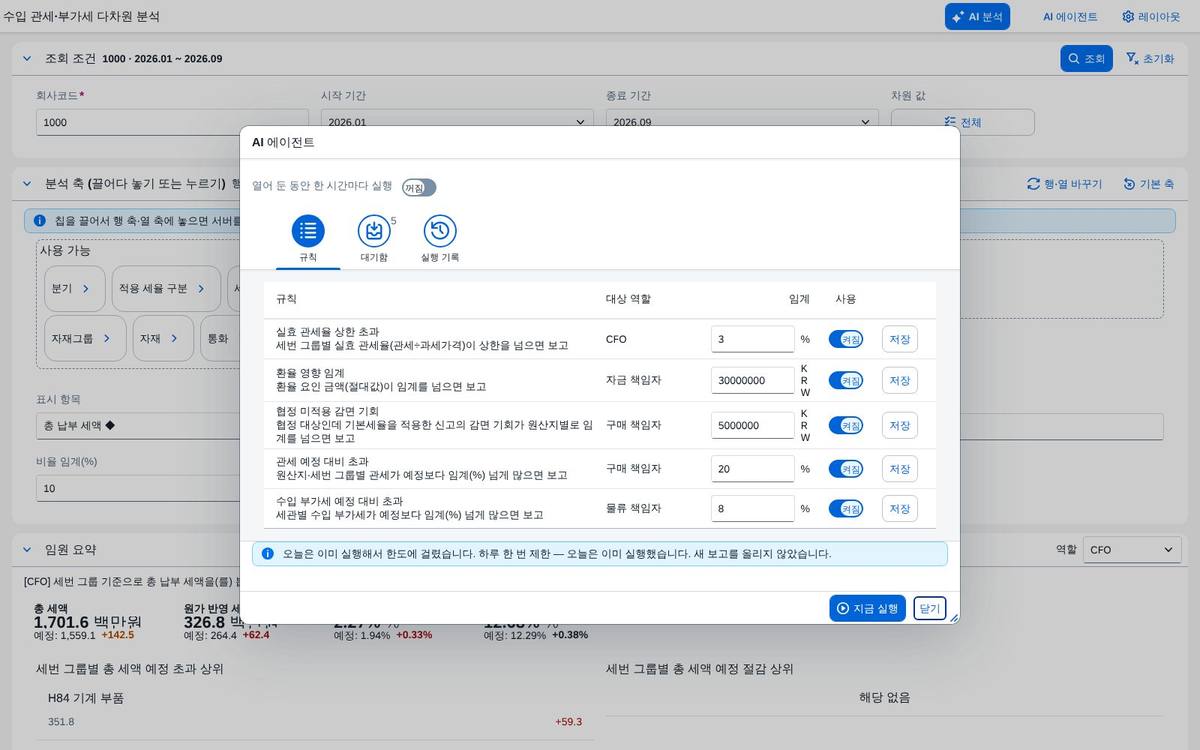
Task: Switch to the 실행 기록 tab
Action: (440, 240)
